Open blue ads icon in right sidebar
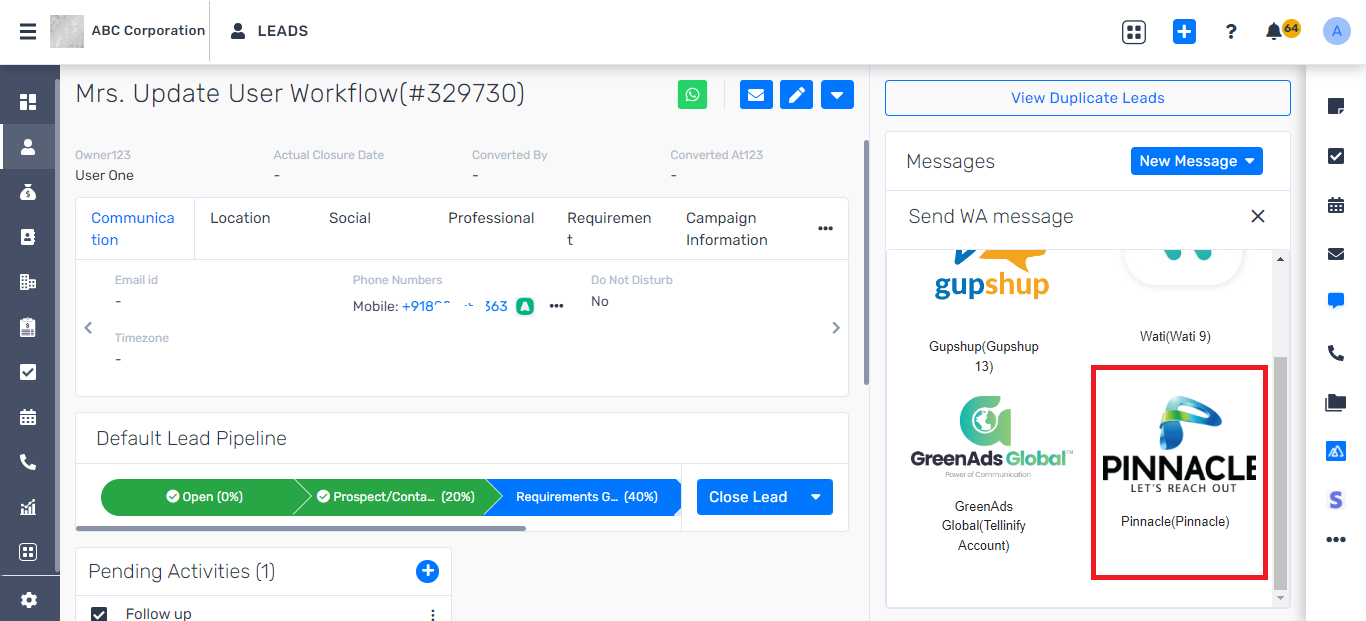 pyautogui.click(x=1336, y=452)
